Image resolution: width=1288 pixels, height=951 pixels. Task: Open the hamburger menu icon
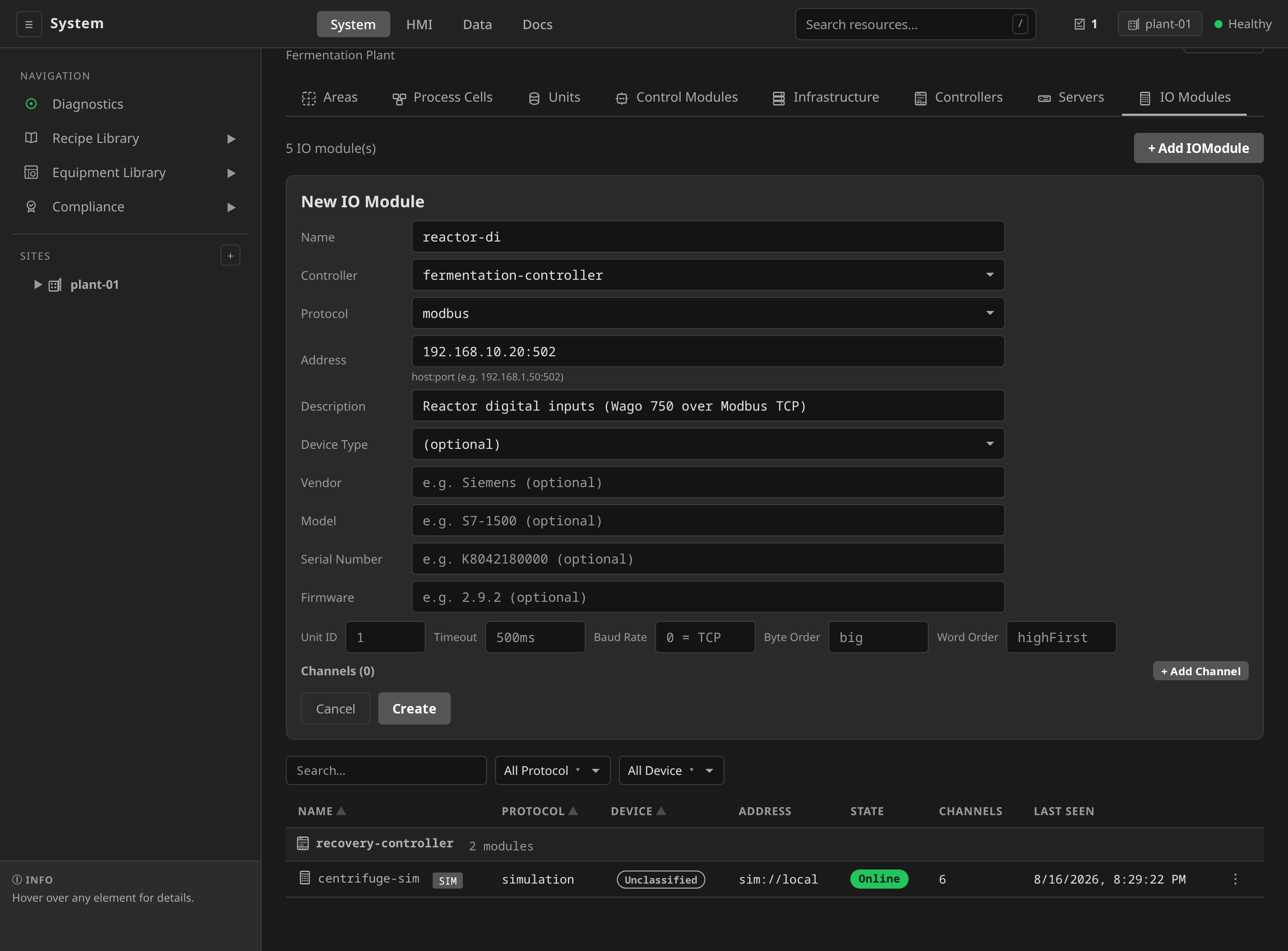pos(29,24)
